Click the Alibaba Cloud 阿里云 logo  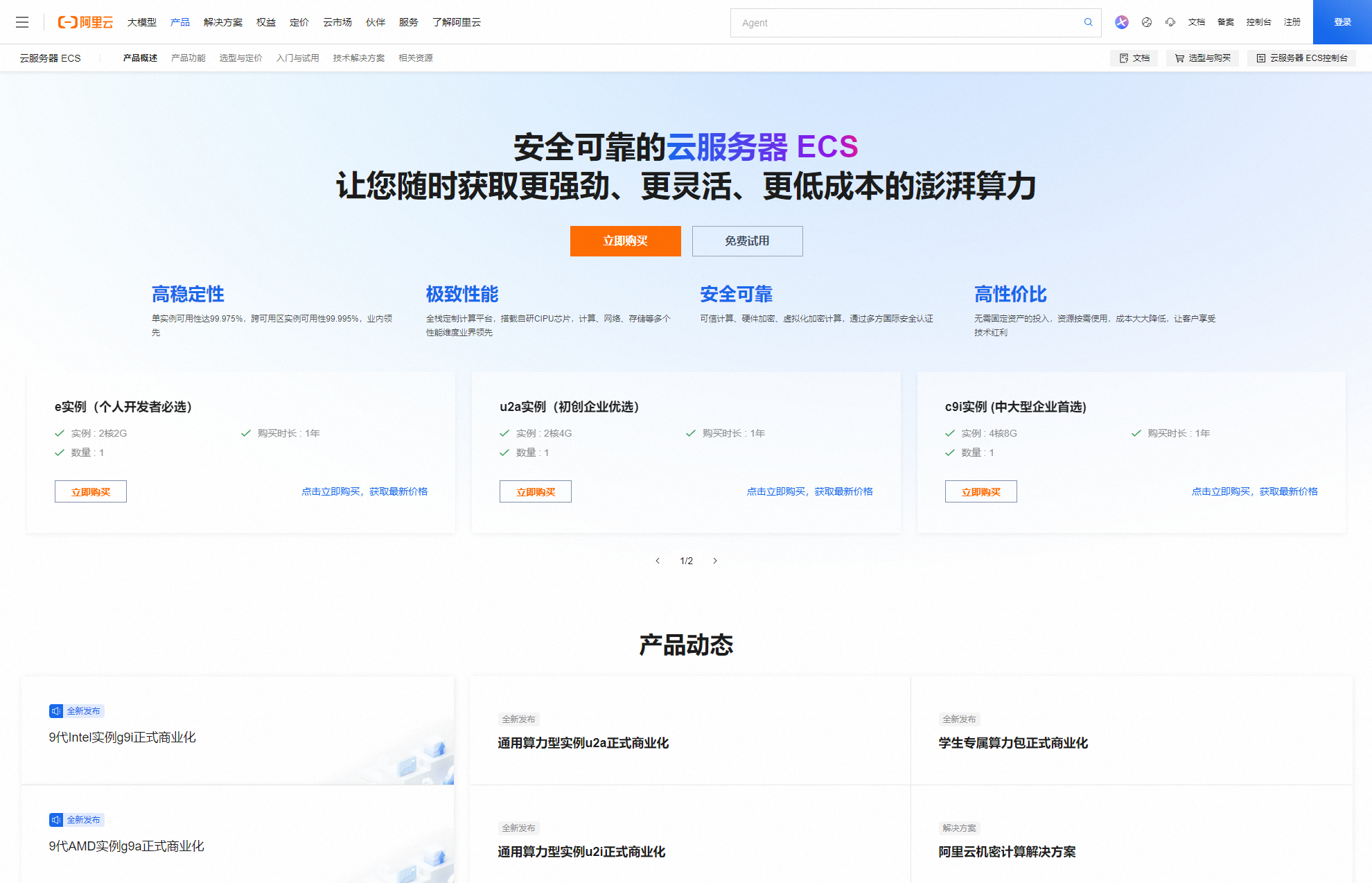(x=85, y=22)
